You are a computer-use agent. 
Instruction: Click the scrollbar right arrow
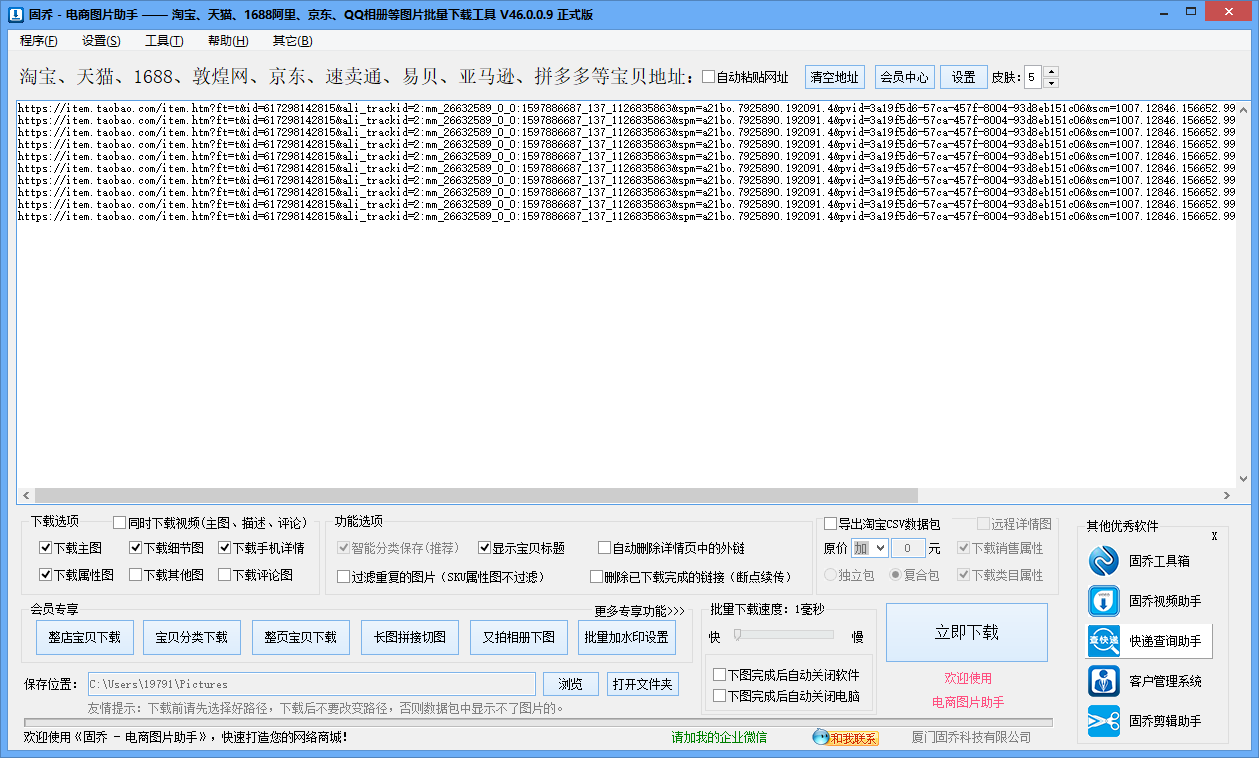(1228, 496)
